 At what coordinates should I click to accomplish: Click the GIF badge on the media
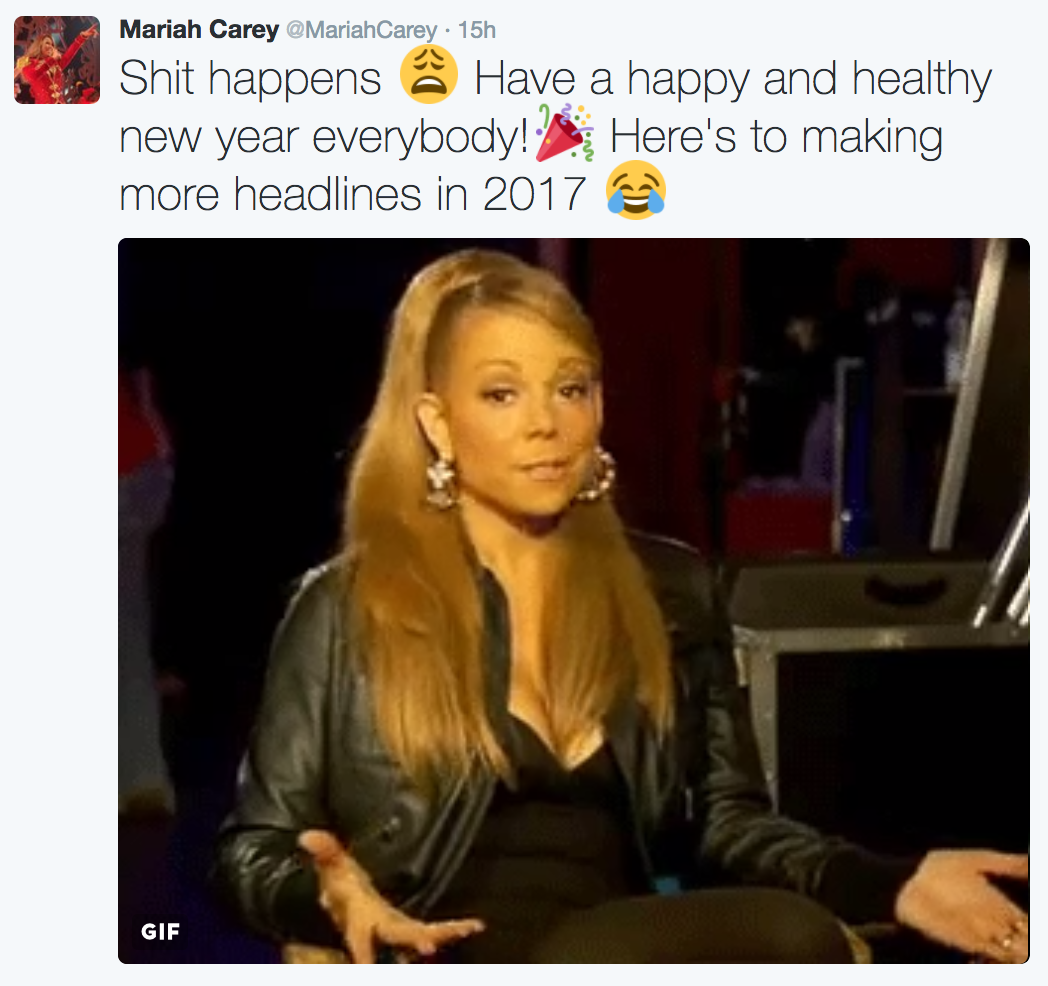(160, 931)
